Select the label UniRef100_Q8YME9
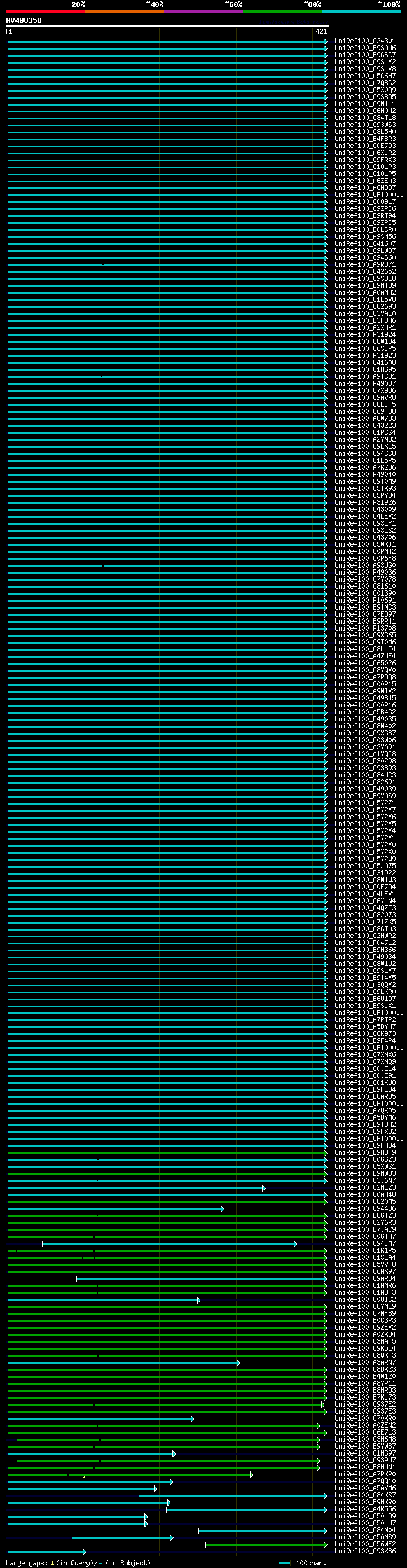The image size is (407, 1568). coord(365,1306)
